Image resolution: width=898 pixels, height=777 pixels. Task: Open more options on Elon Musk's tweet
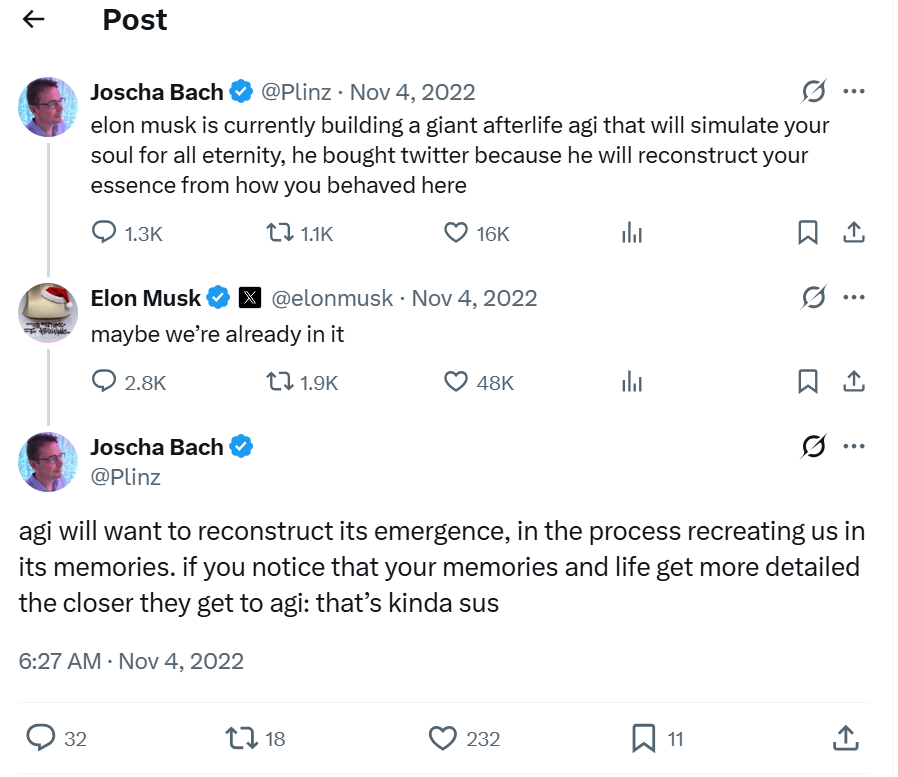(853, 297)
